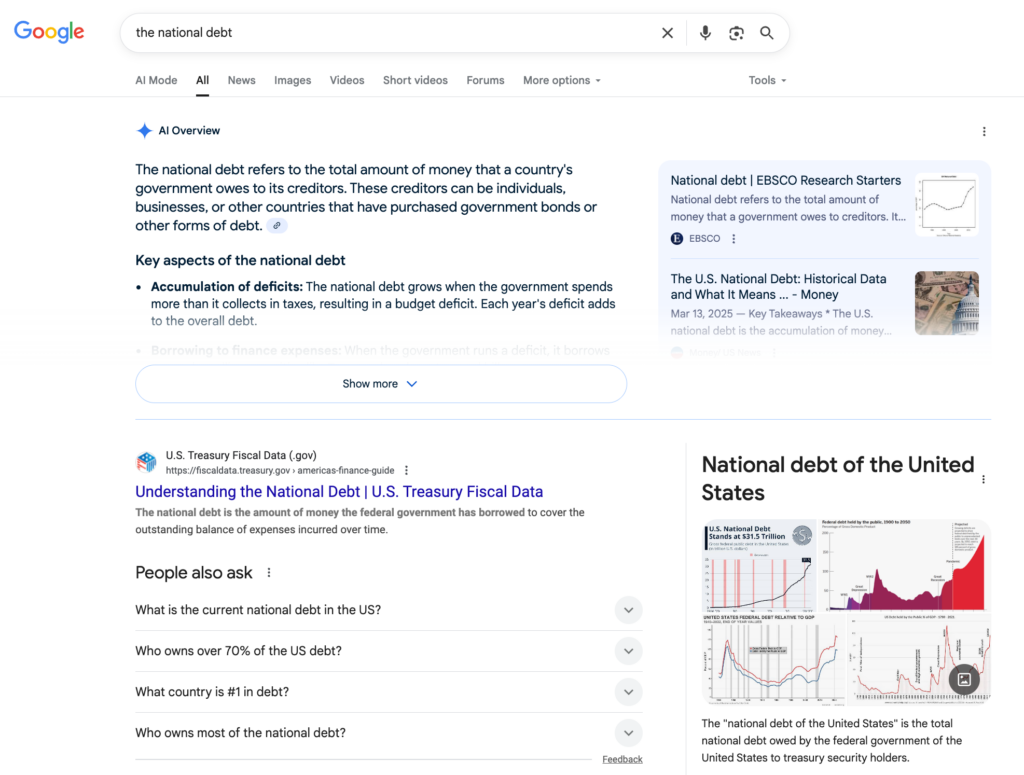Open the Tools dropdown

click(767, 80)
